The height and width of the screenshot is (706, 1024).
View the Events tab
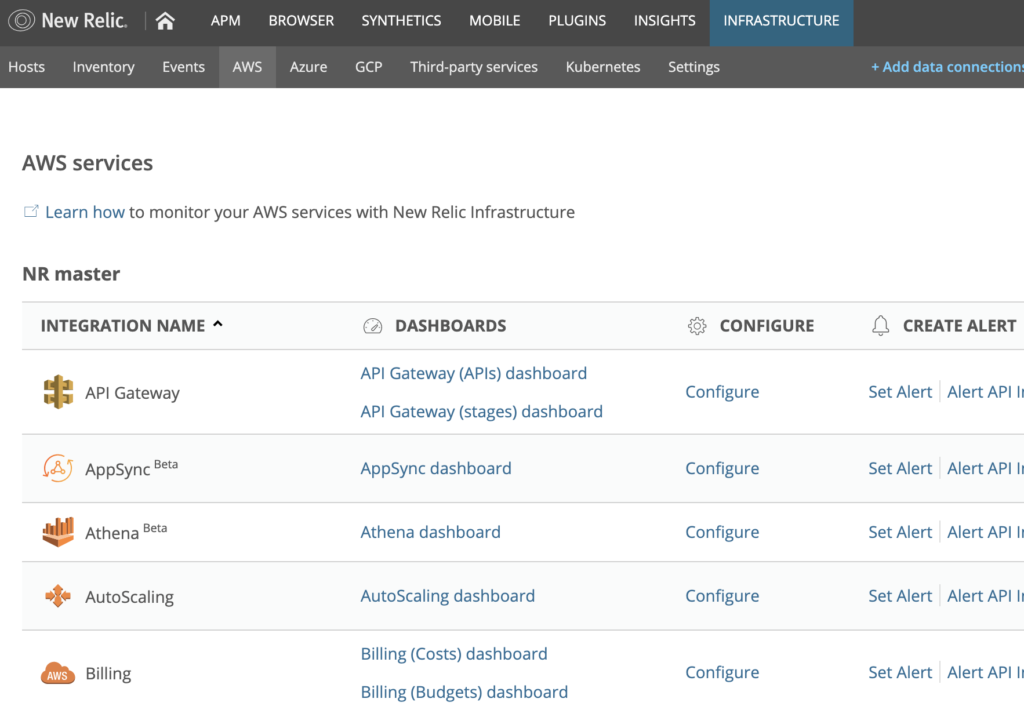click(x=184, y=67)
